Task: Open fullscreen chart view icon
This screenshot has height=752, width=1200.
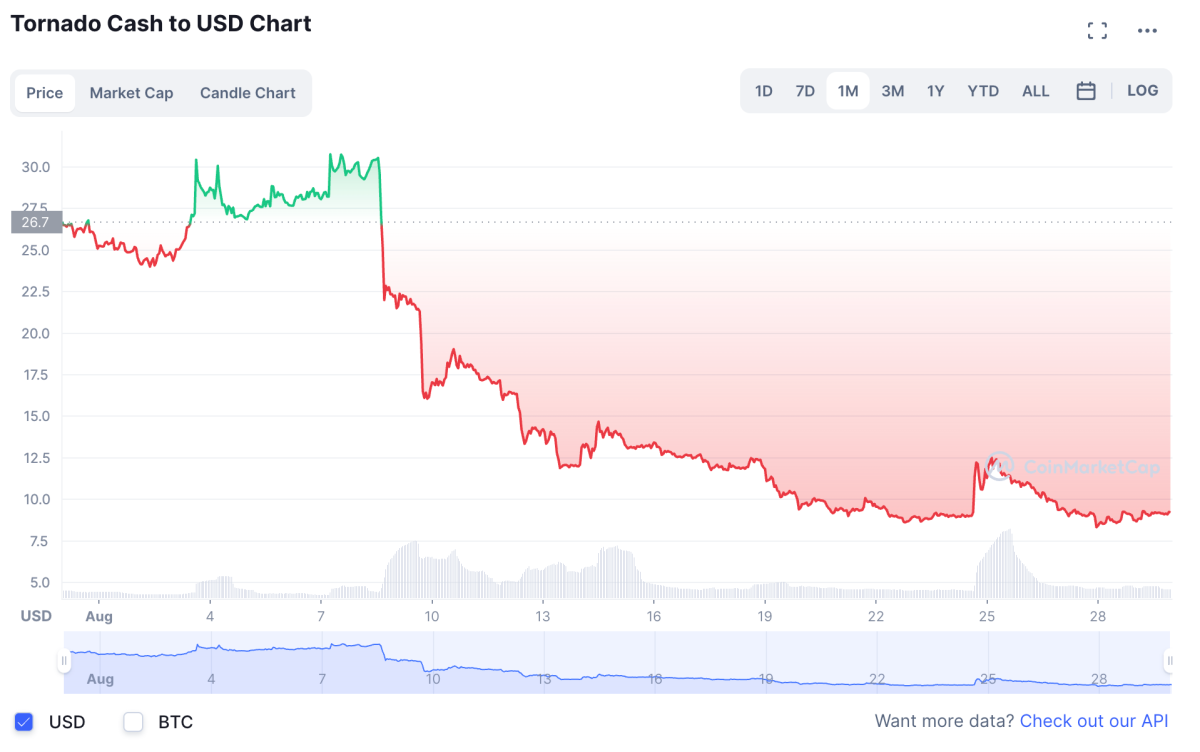Action: tap(1097, 31)
